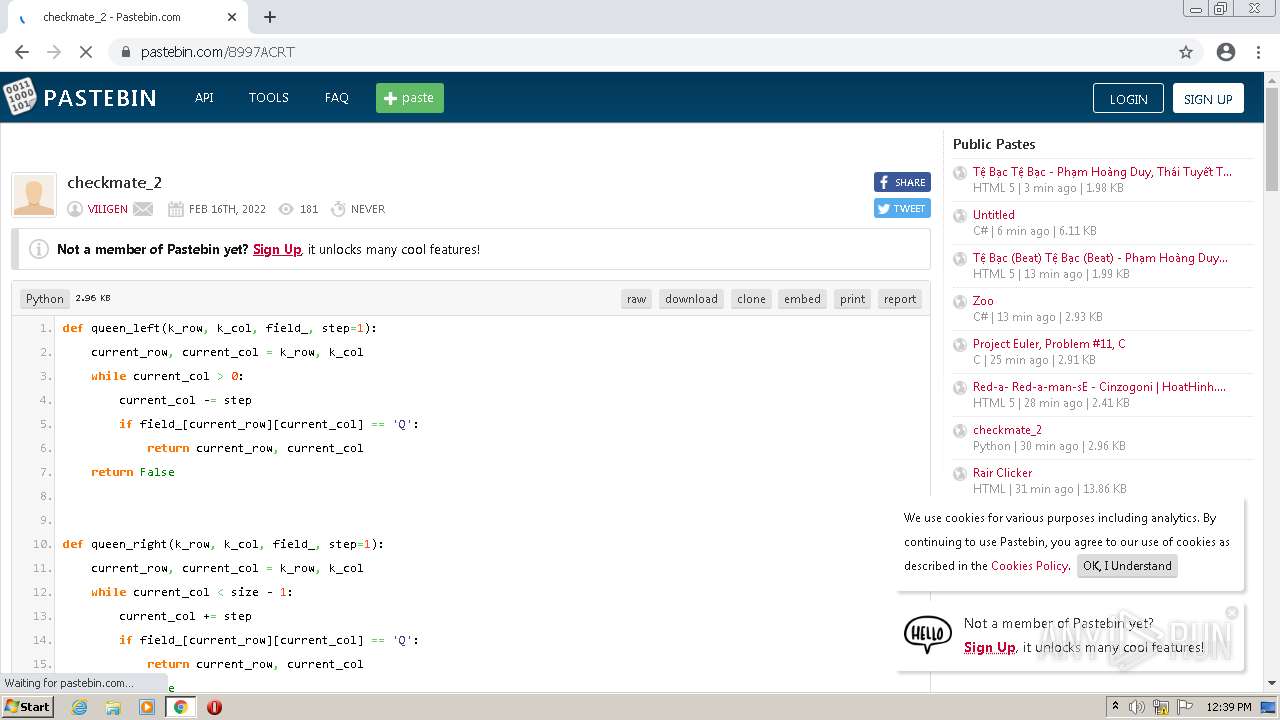Click the LOGIN button
This screenshot has height=720, width=1280.
click(x=1128, y=98)
